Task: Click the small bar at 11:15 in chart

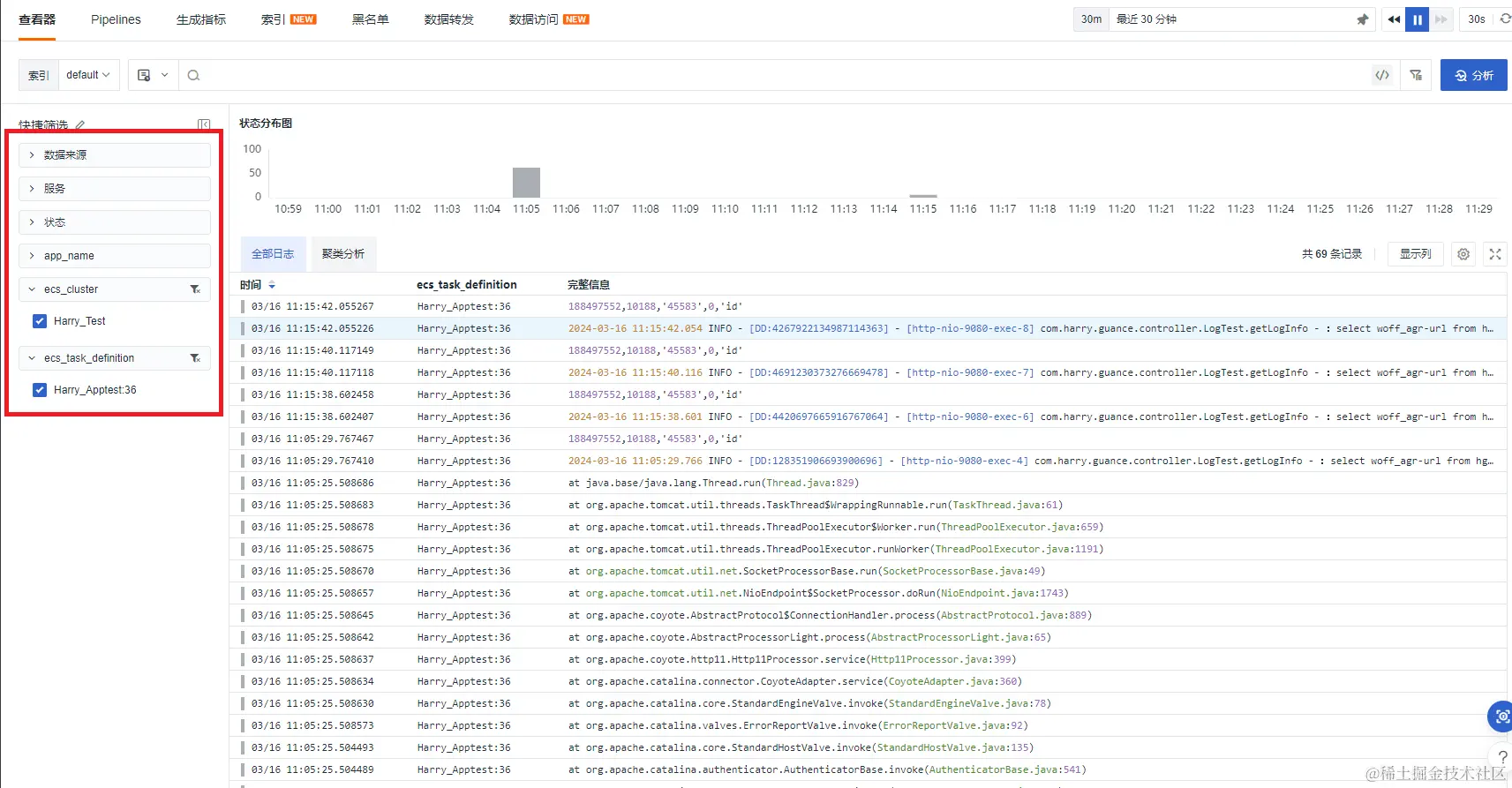Action: (x=923, y=196)
